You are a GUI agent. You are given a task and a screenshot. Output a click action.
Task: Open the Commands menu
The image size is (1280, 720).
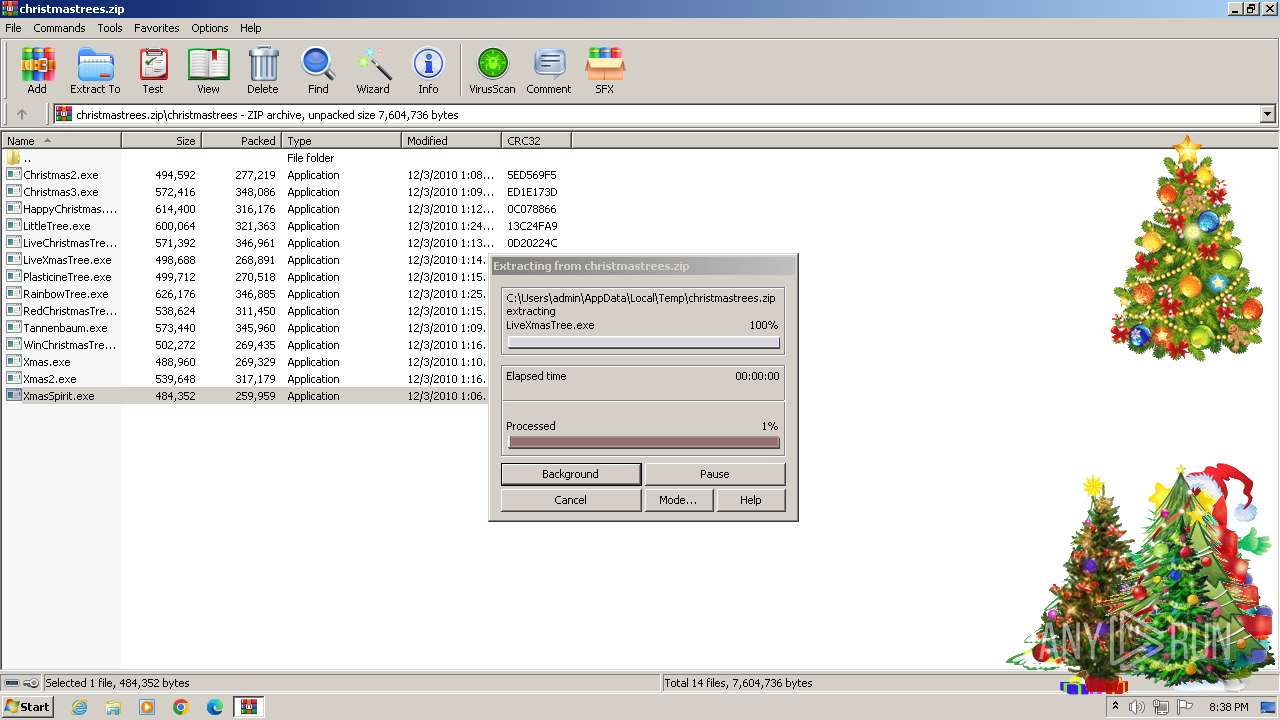(x=59, y=28)
